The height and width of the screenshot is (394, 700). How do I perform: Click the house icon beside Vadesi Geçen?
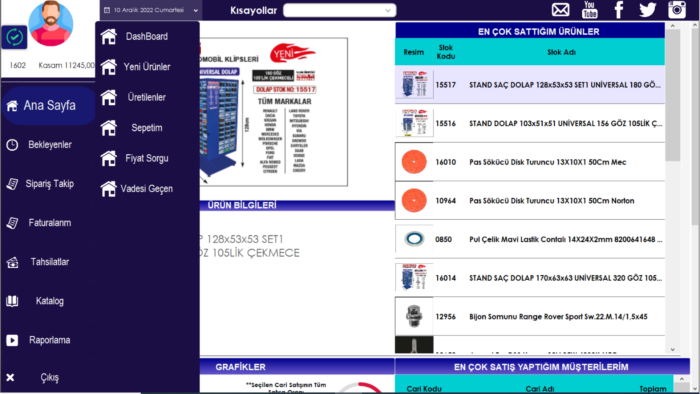coord(108,189)
